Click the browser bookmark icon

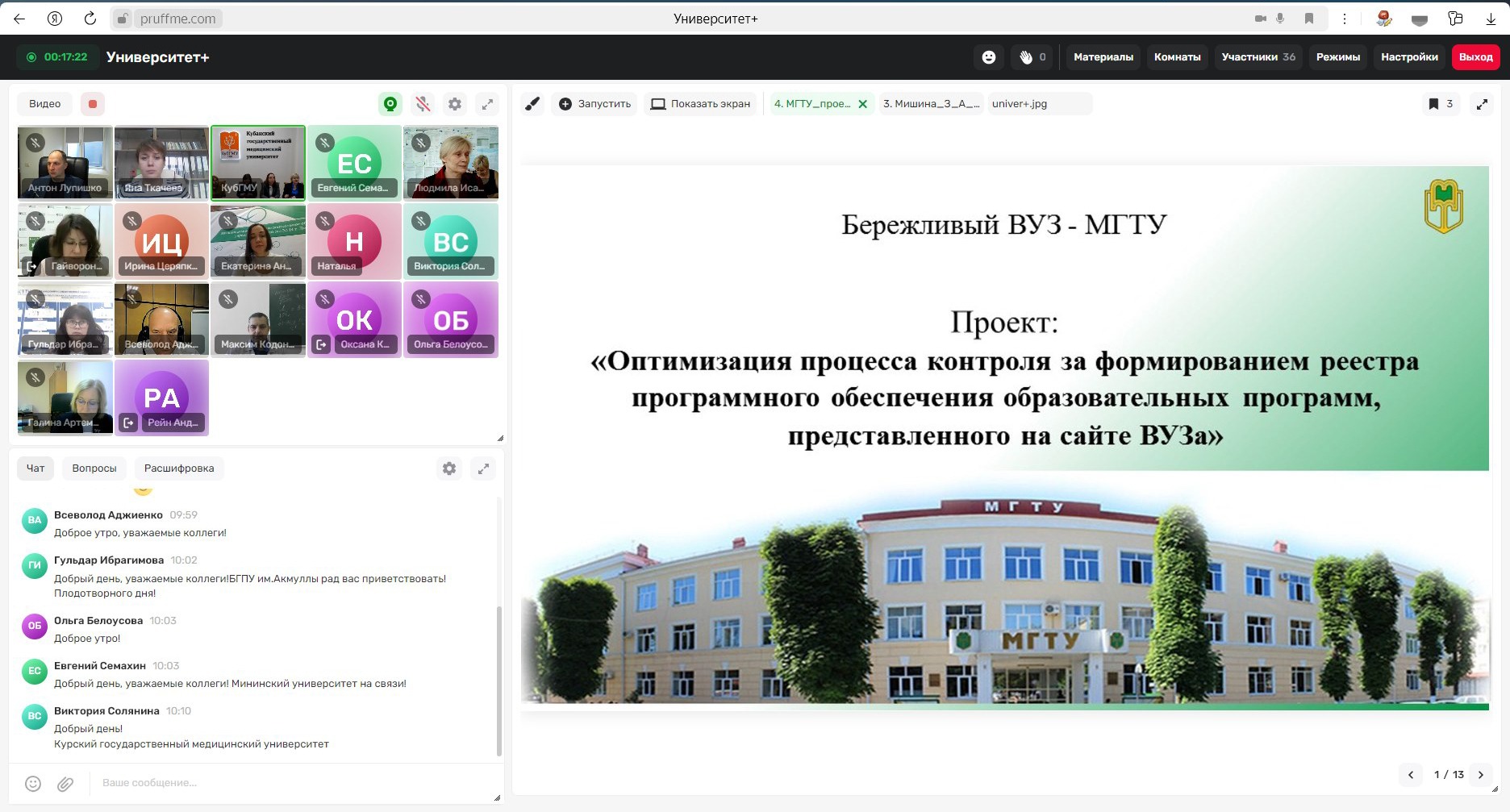[1308, 19]
